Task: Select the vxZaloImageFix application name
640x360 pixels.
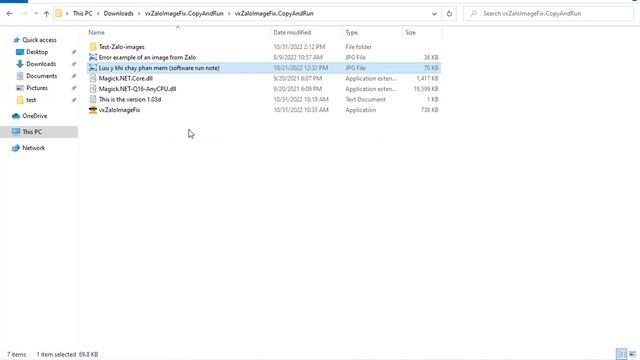Action: coord(119,110)
